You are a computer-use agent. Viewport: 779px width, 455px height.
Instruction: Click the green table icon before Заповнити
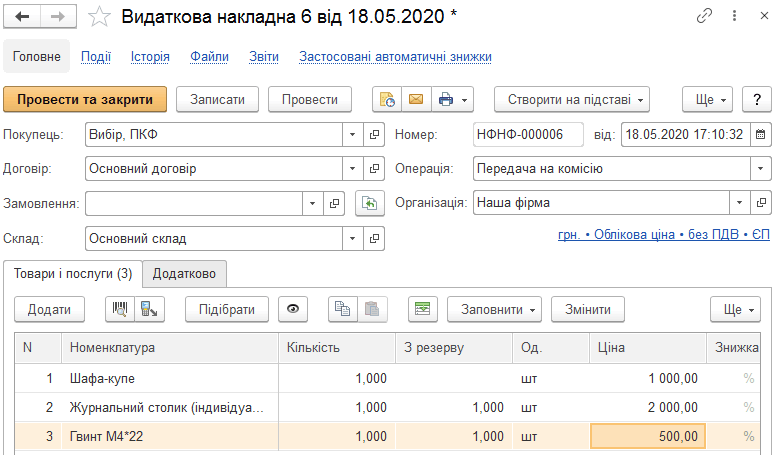click(x=423, y=309)
